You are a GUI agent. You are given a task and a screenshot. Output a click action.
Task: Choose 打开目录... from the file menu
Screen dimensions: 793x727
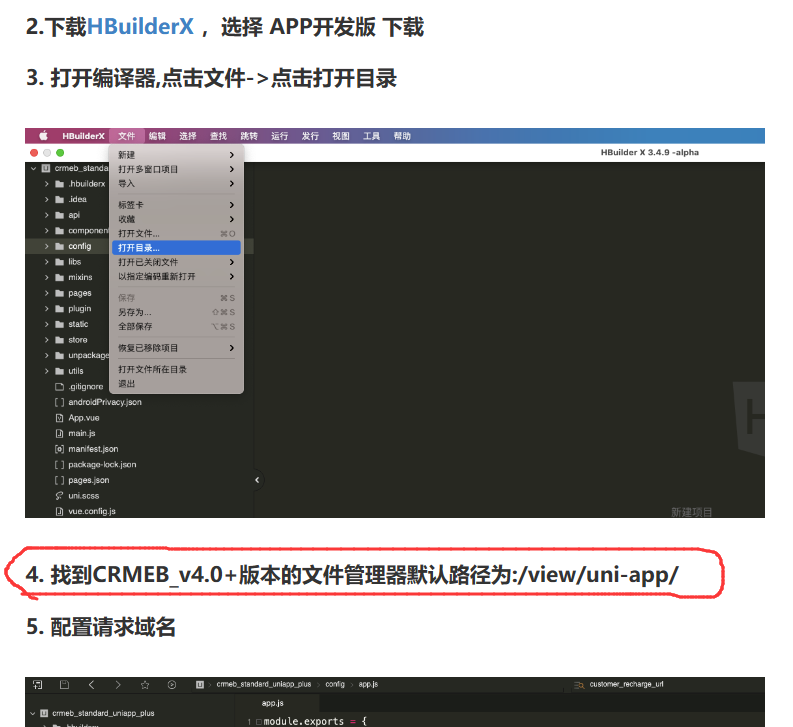pyautogui.click(x=176, y=248)
